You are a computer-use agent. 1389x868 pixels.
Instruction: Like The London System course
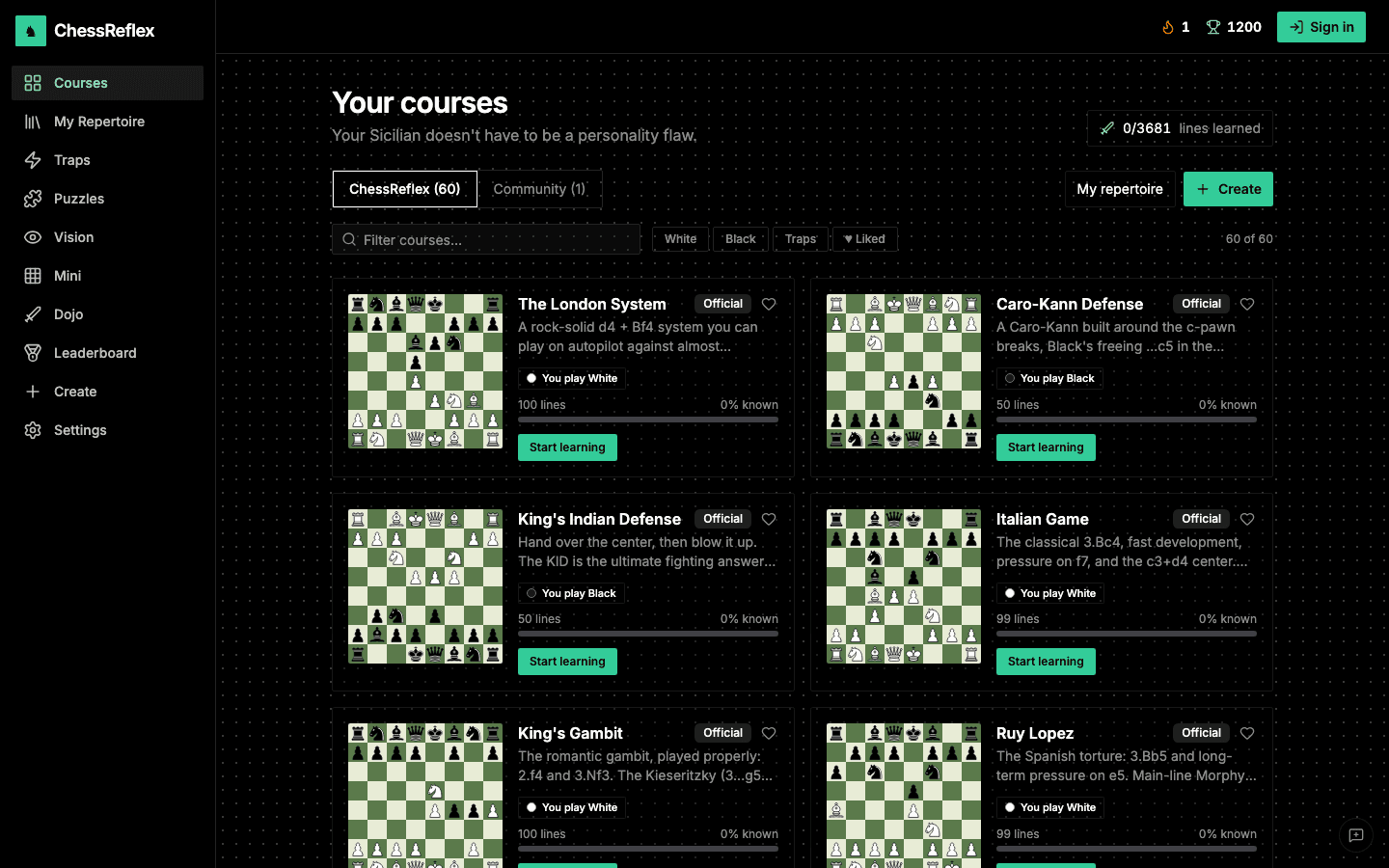[769, 304]
